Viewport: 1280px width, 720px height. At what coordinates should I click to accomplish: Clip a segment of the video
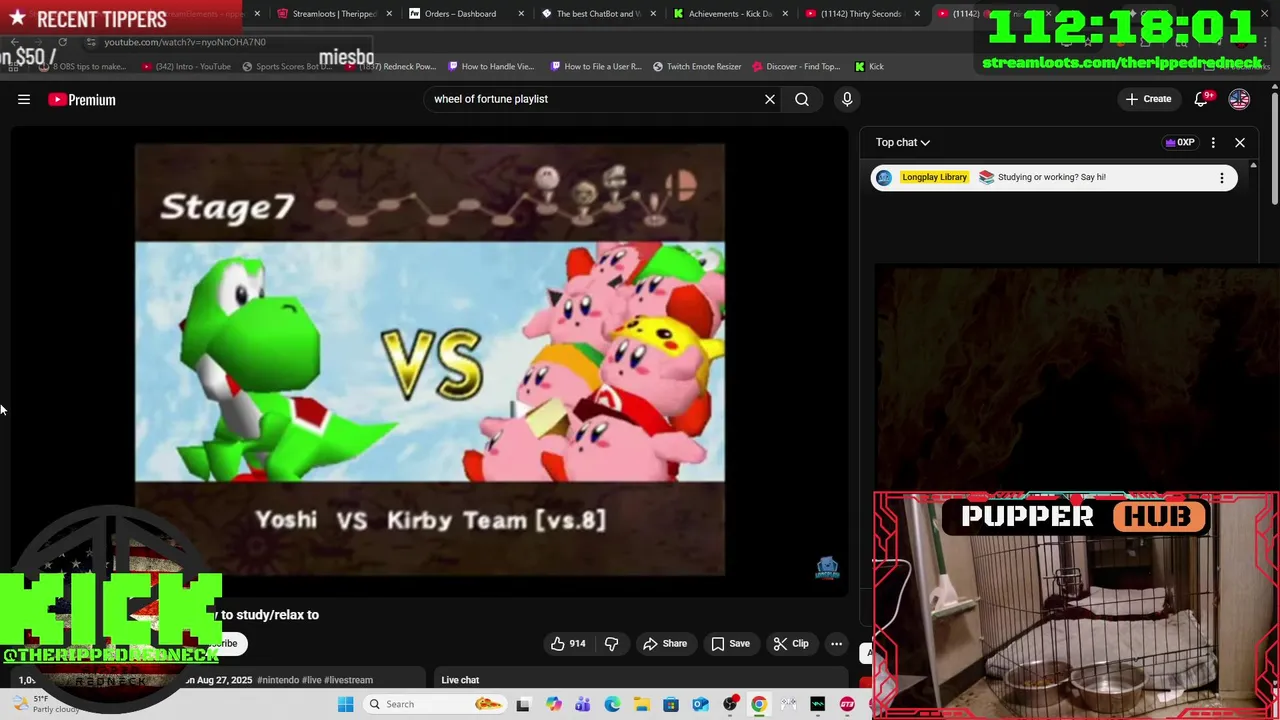click(791, 644)
